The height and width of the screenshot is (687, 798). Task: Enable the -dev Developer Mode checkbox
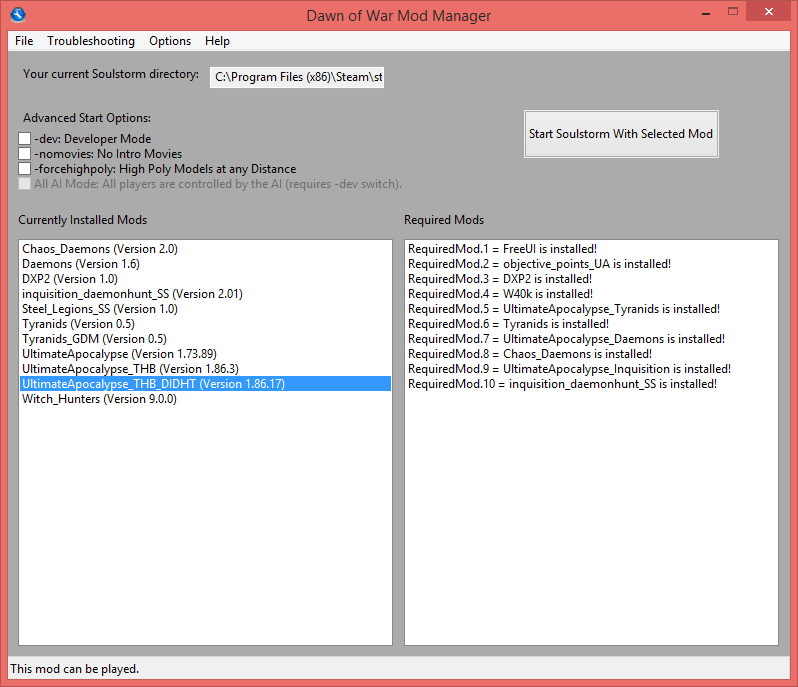pos(24,138)
